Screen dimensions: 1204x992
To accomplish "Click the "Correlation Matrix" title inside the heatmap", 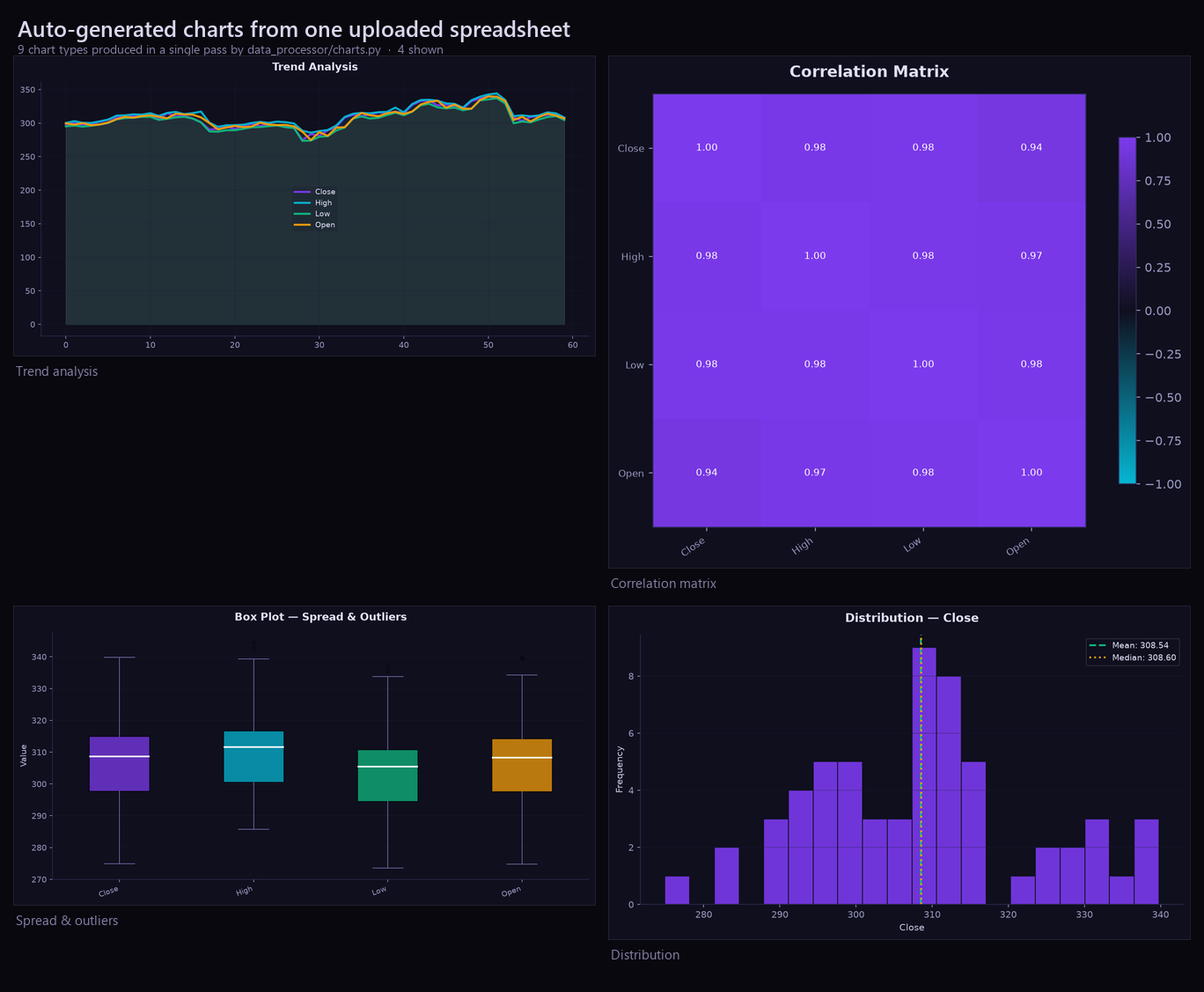I will [x=870, y=72].
